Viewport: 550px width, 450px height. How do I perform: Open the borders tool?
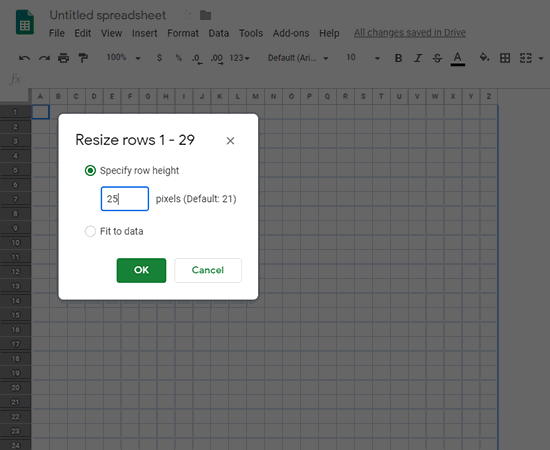tap(505, 58)
